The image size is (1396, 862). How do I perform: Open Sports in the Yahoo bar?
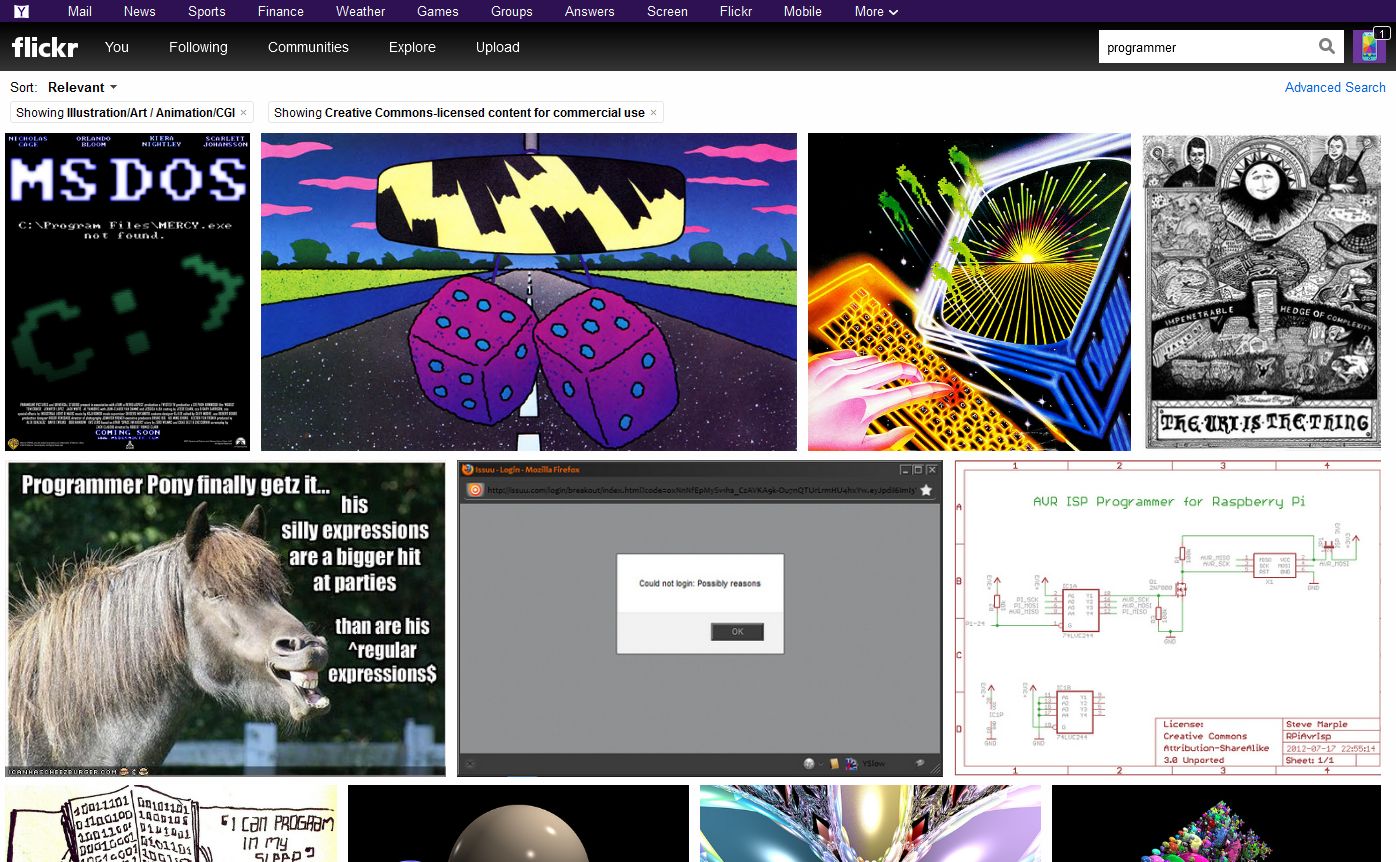(207, 12)
